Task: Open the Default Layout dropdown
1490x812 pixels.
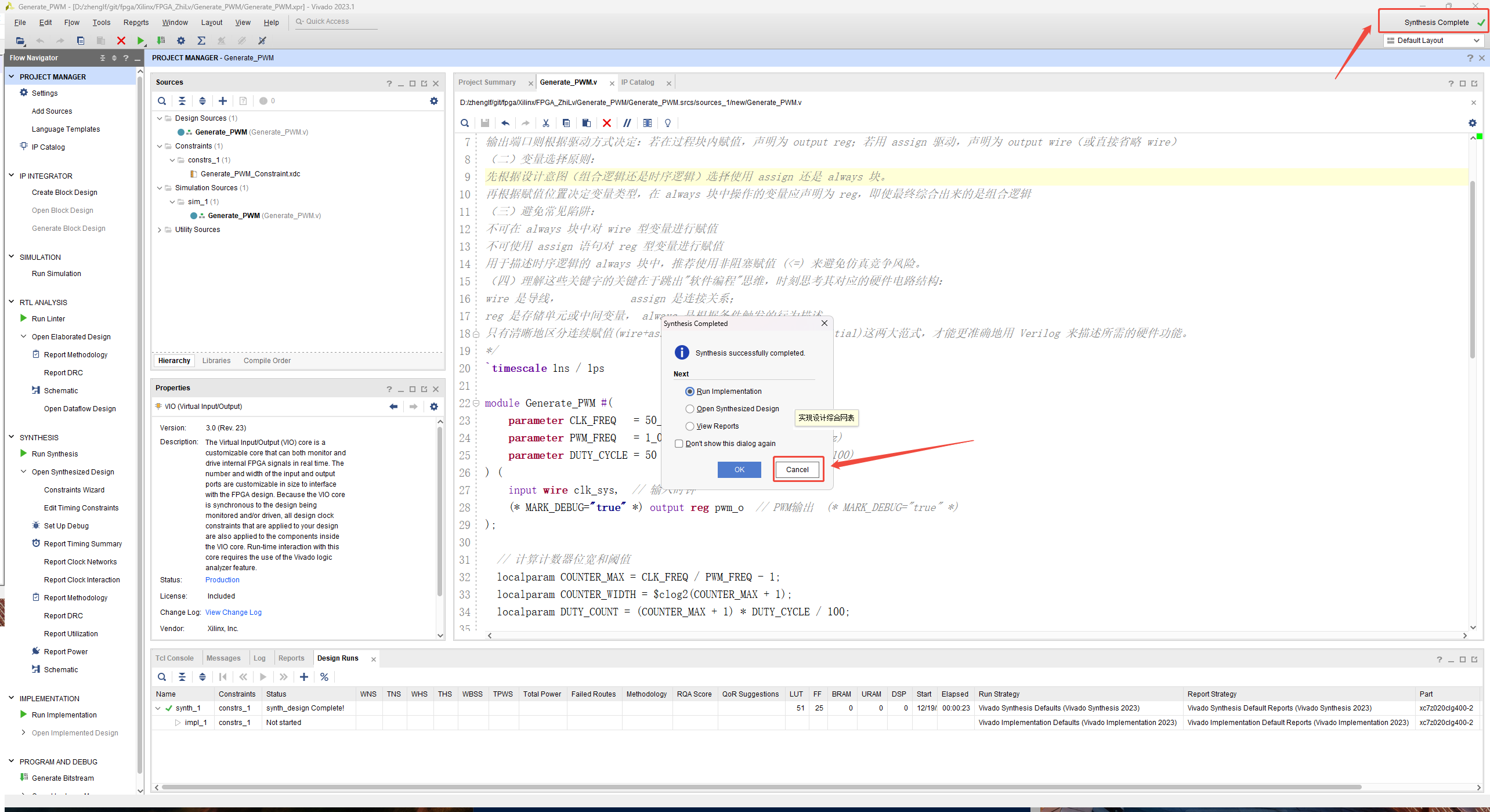Action: point(1433,41)
